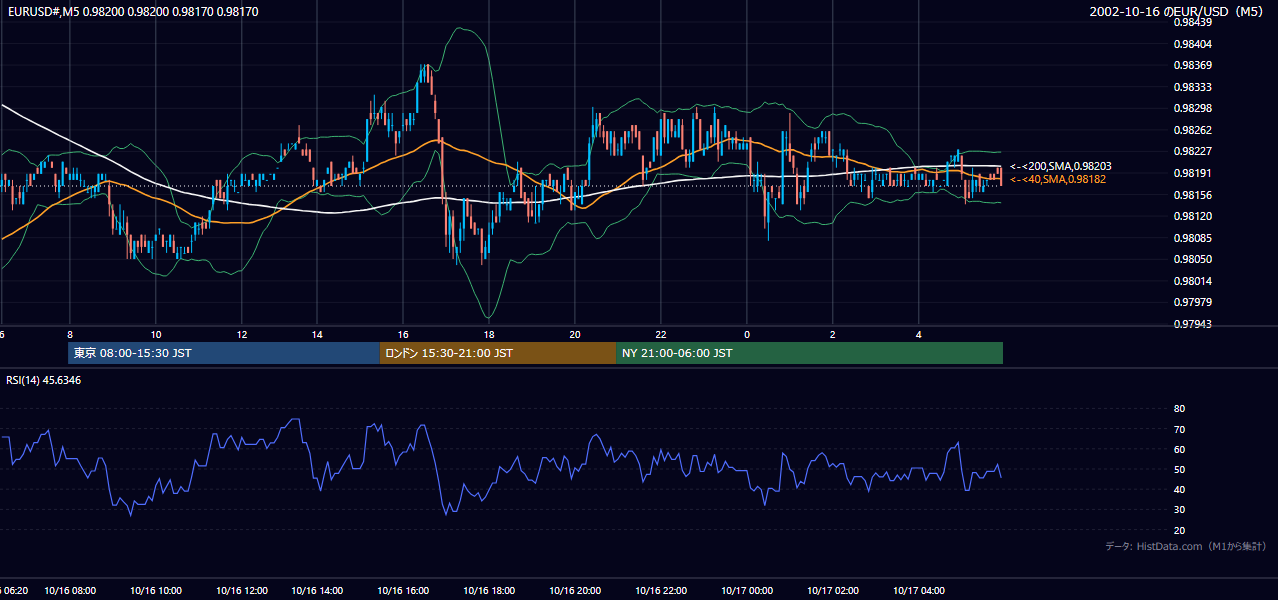1278x600 pixels.
Task: Click RSI scale value 30
Action: pos(1179,510)
